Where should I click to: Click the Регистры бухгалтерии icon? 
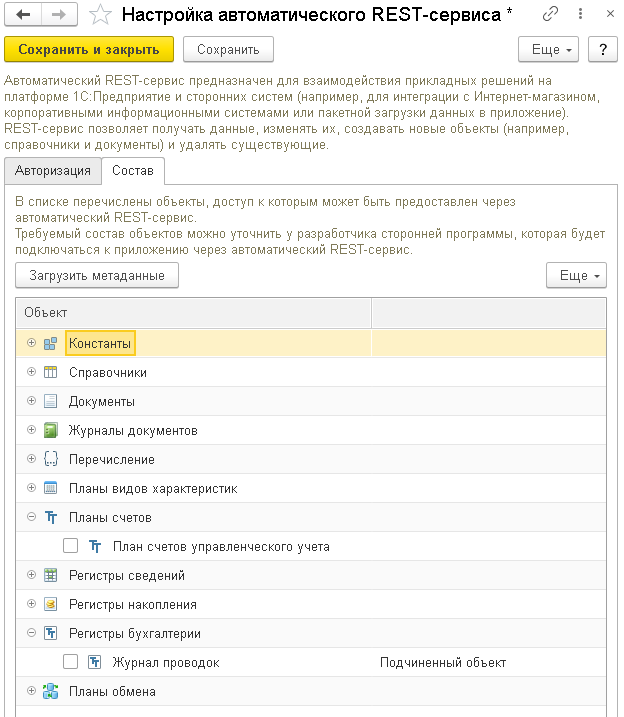50,633
